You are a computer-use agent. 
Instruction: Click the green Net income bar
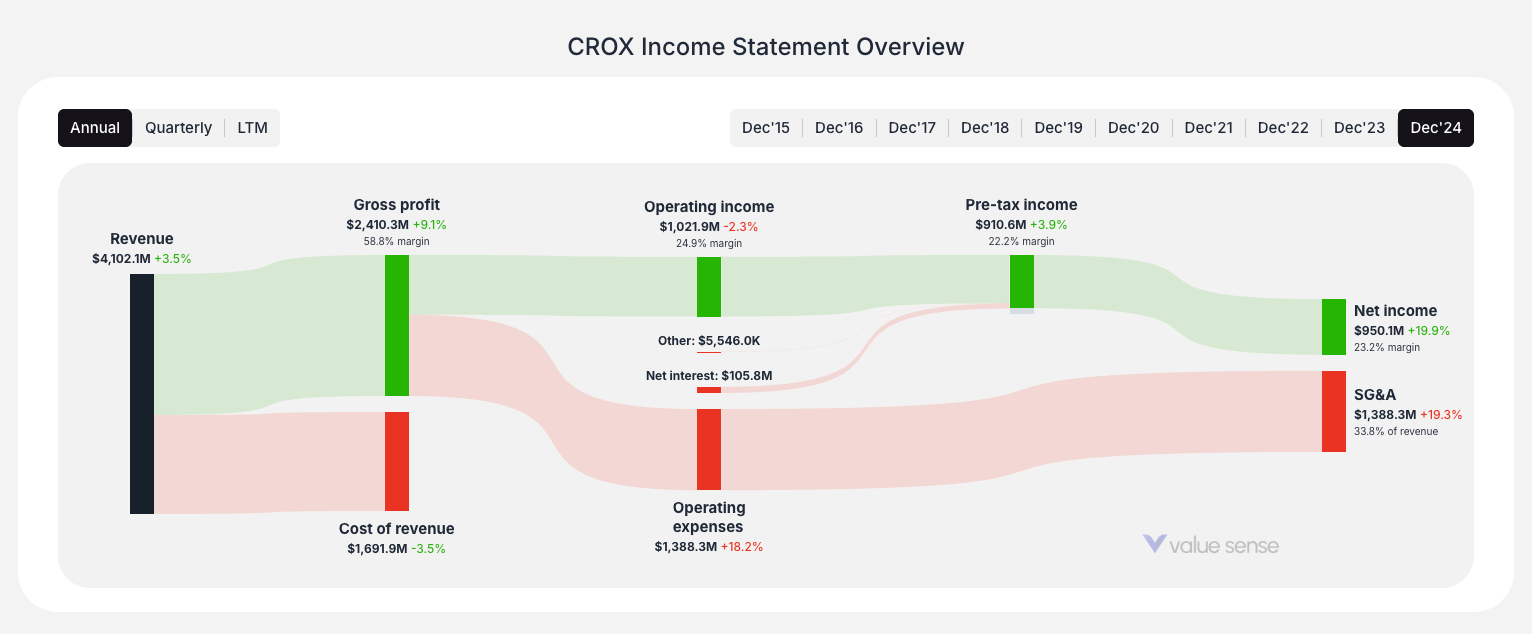(1334, 327)
